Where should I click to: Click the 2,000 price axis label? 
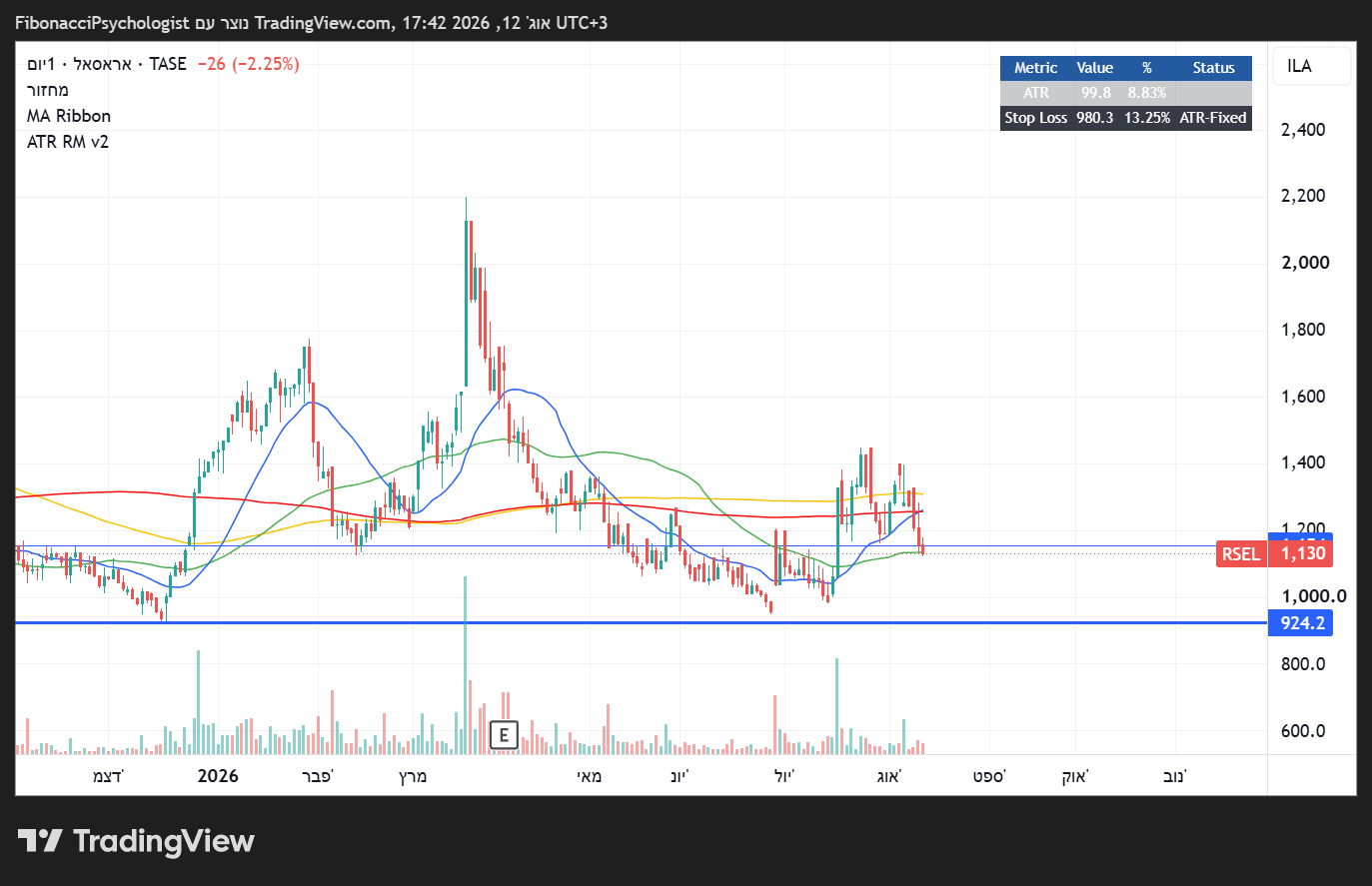point(1305,263)
